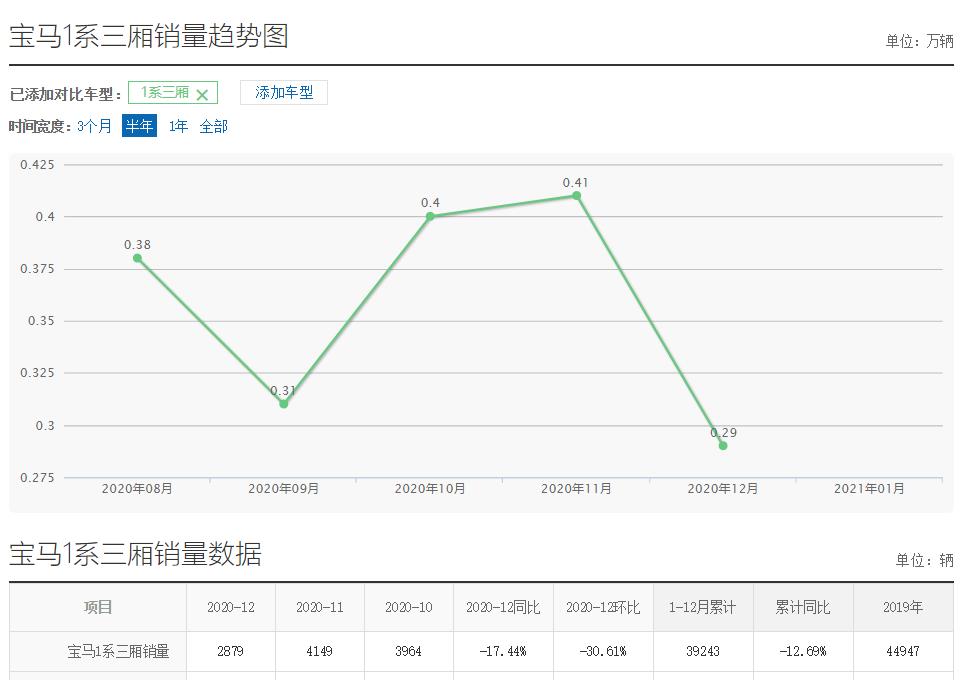Click the 2020年09月 axis label
This screenshot has height=680, width=965.
(284, 489)
